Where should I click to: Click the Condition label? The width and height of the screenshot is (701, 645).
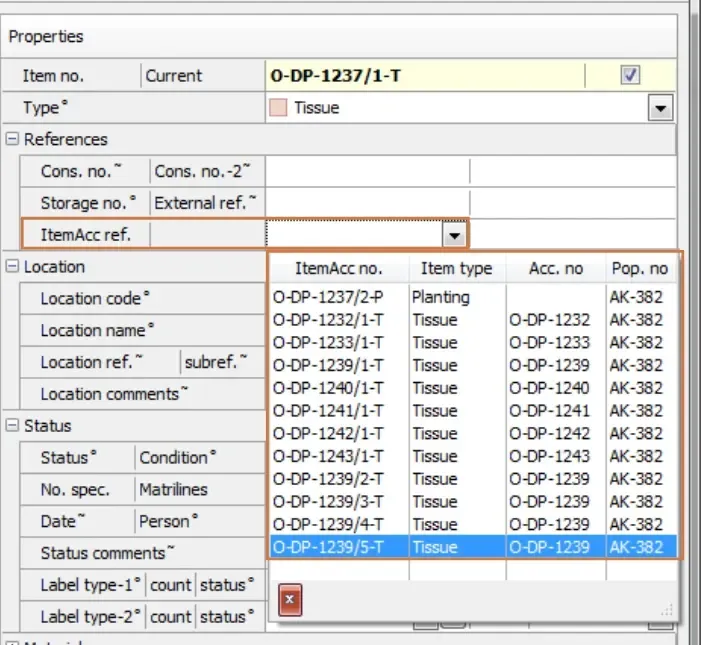click(177, 457)
